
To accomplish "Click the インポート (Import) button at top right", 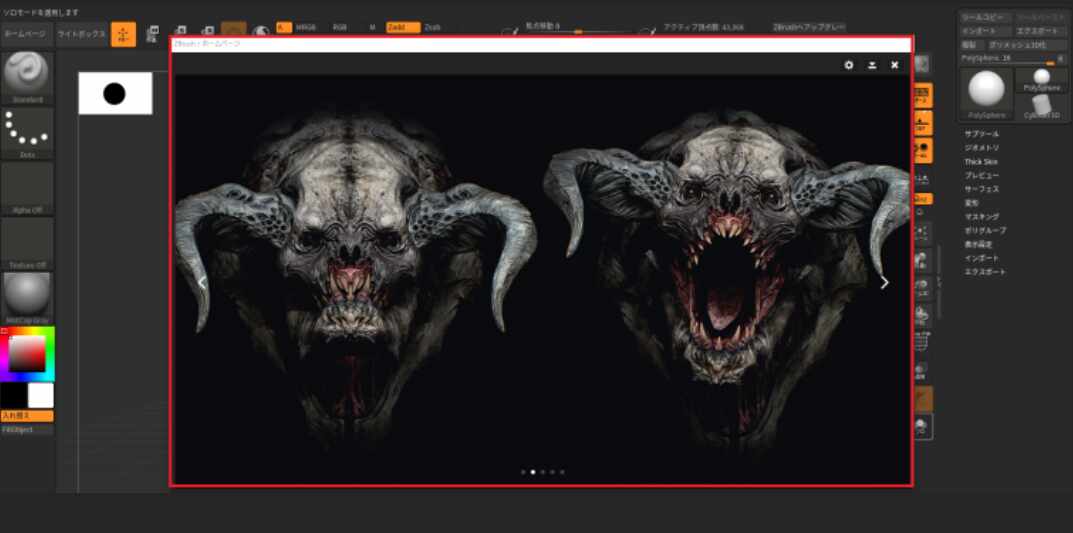I will tap(983, 31).
